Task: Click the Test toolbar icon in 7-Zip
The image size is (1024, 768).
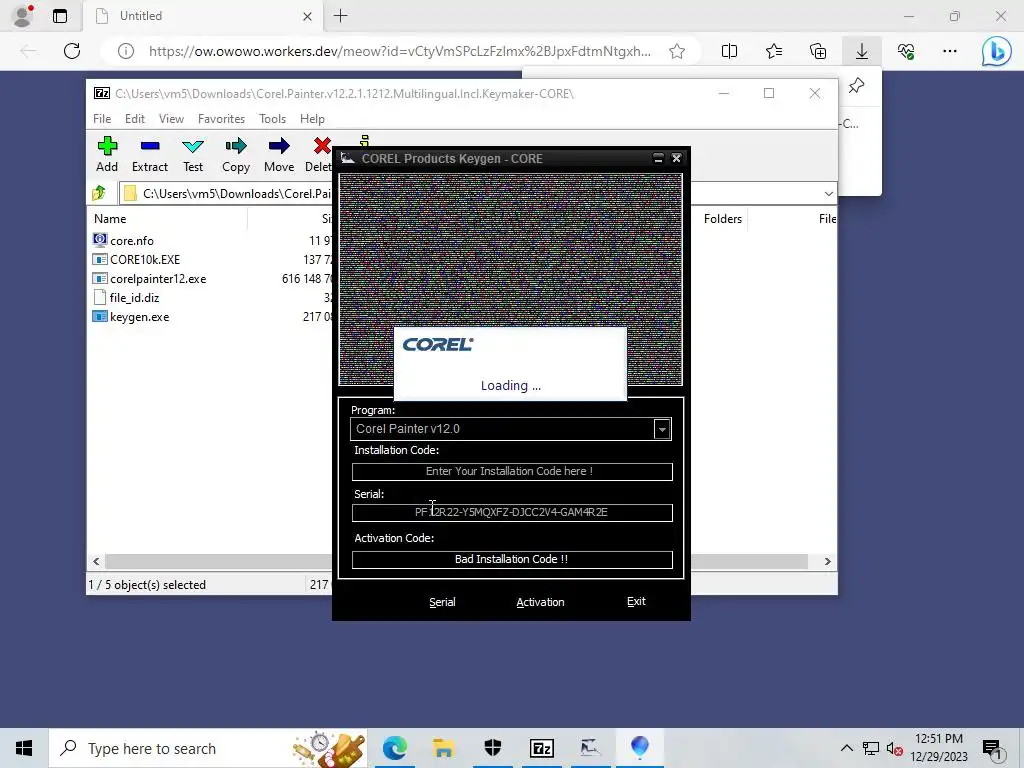Action: [193, 155]
